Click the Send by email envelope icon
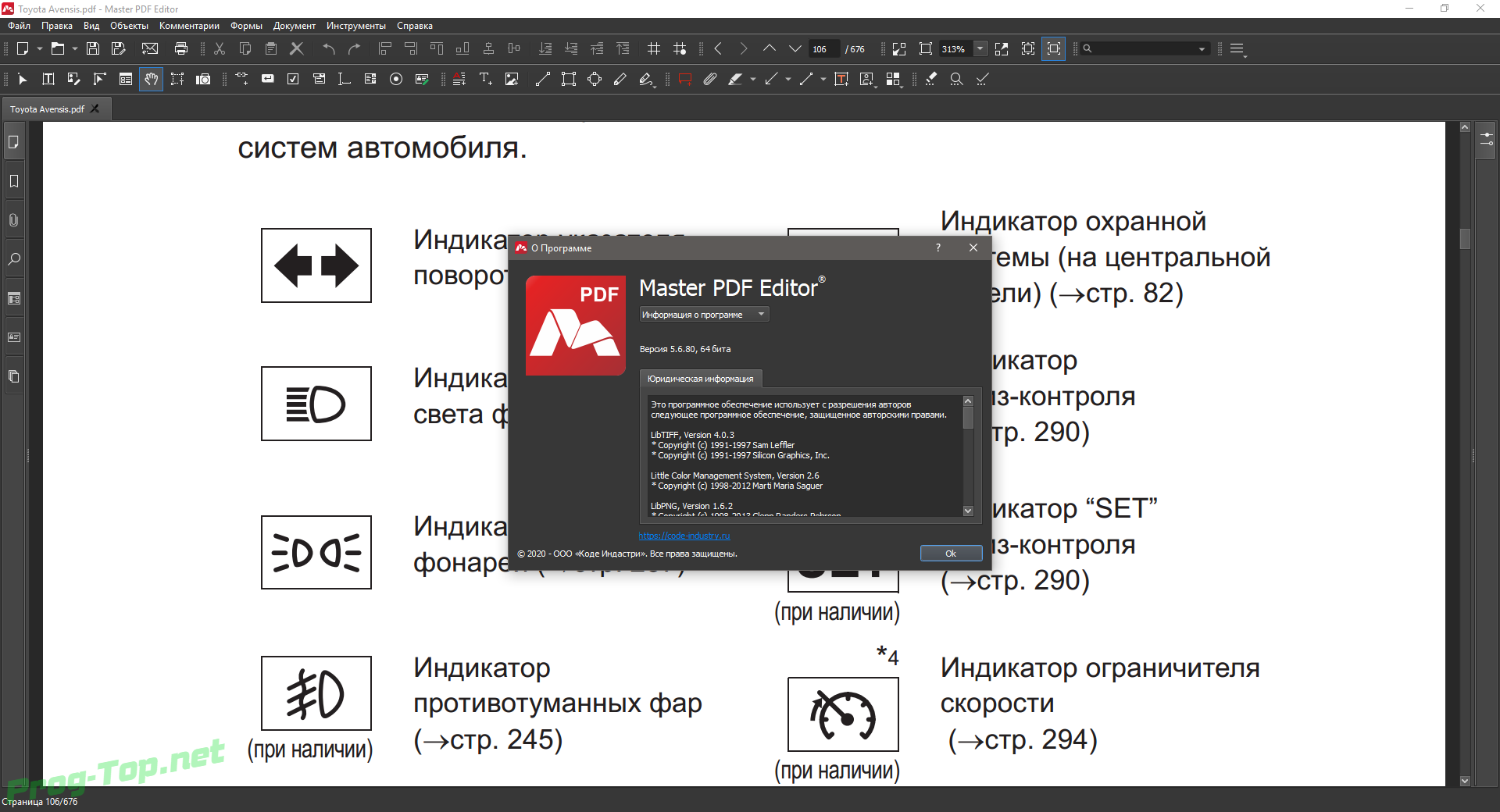The image size is (1500, 812). (x=150, y=48)
